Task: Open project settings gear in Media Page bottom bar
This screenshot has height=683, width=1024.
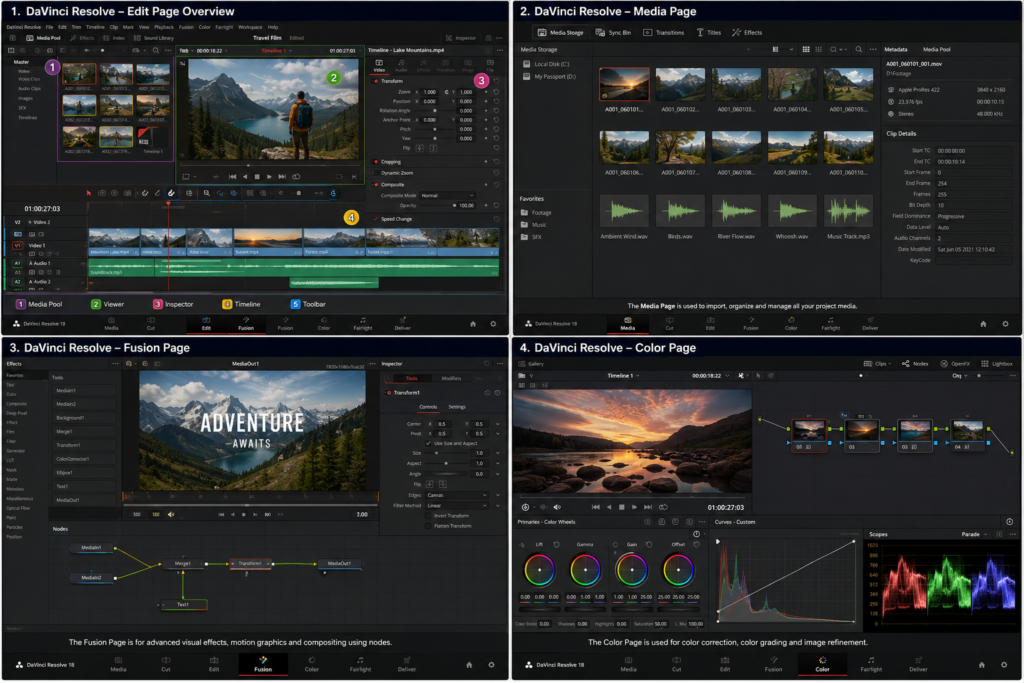Action: (1005, 324)
